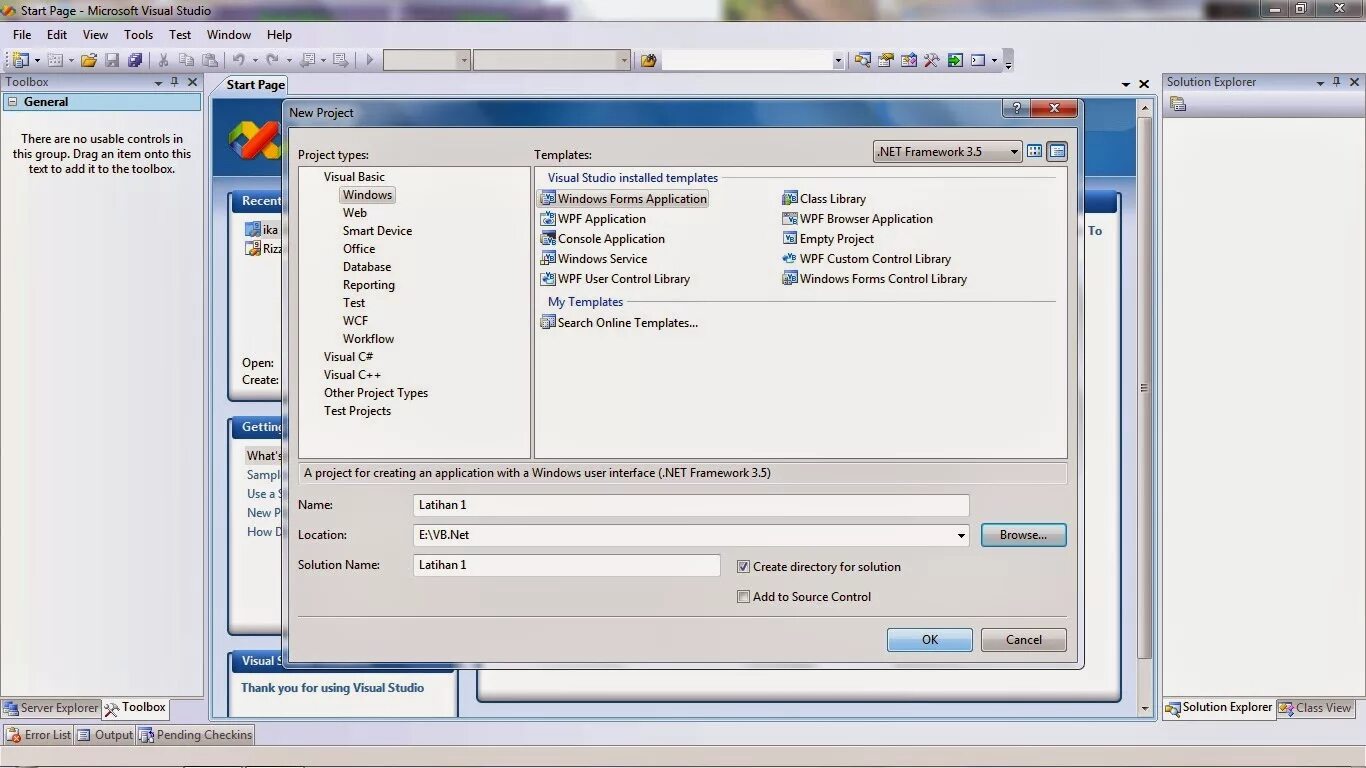The height and width of the screenshot is (768, 1366).
Task: Click the Copy toolbar icon
Action: click(x=186, y=60)
